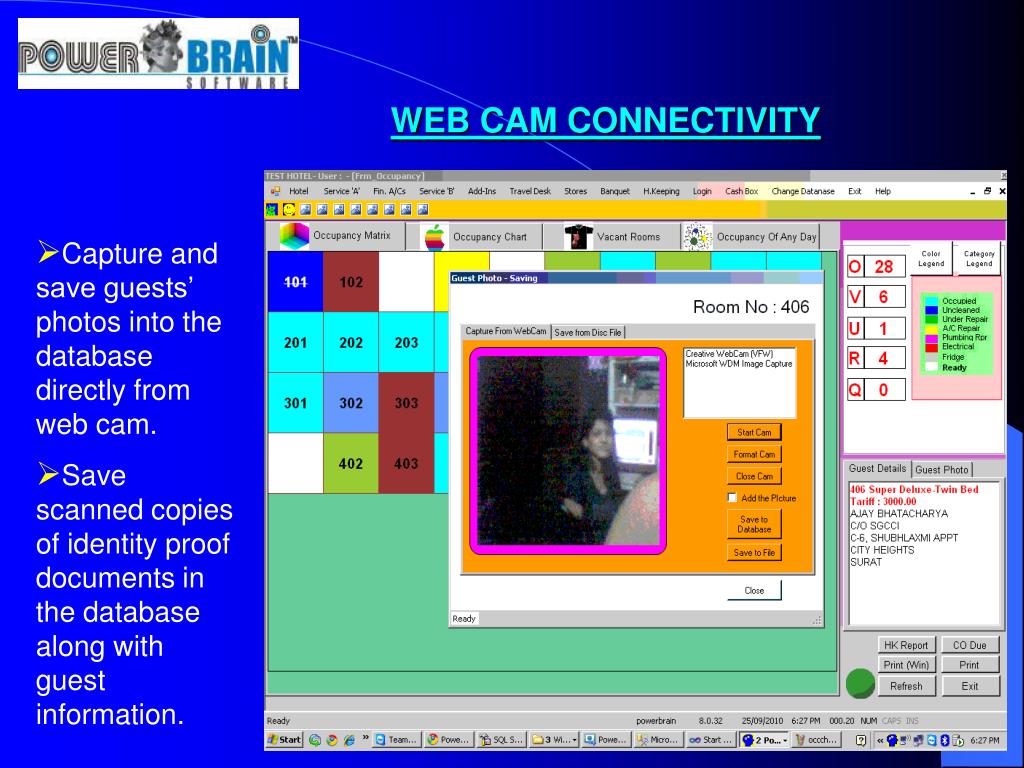This screenshot has height=768, width=1024.
Task: Click the Save to File button
Action: point(754,552)
